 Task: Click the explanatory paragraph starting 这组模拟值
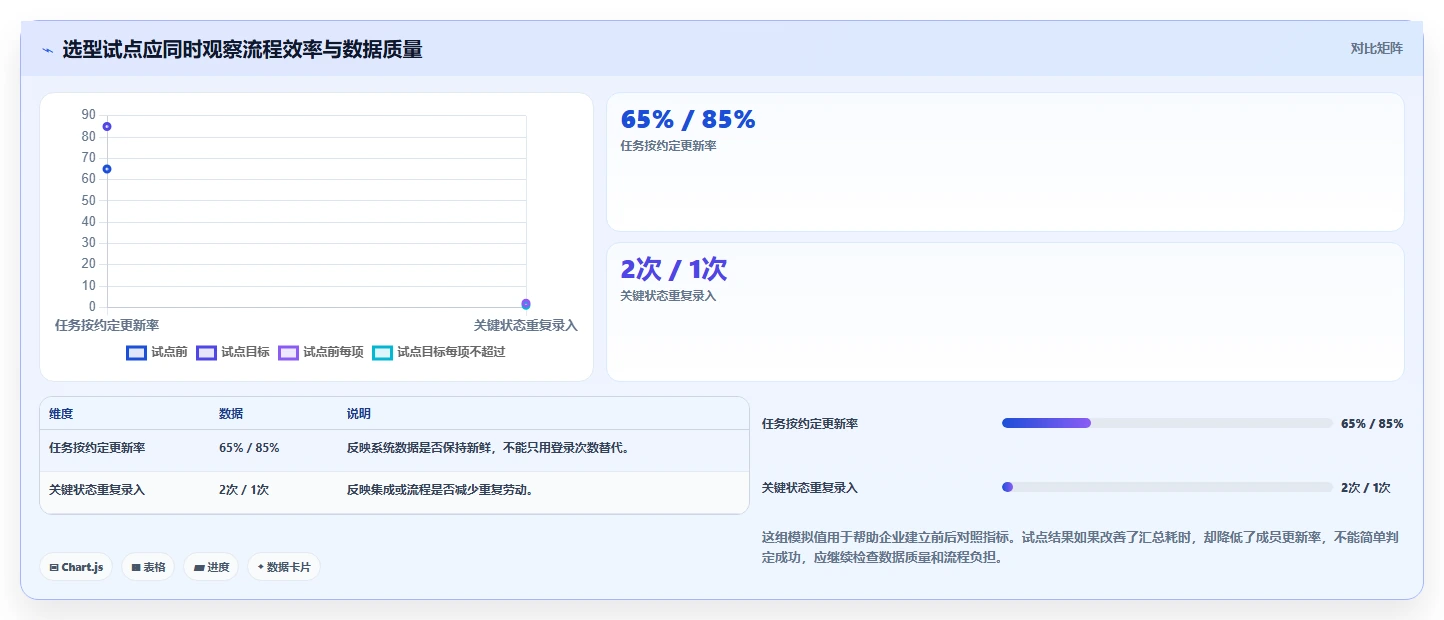click(x=1082, y=547)
